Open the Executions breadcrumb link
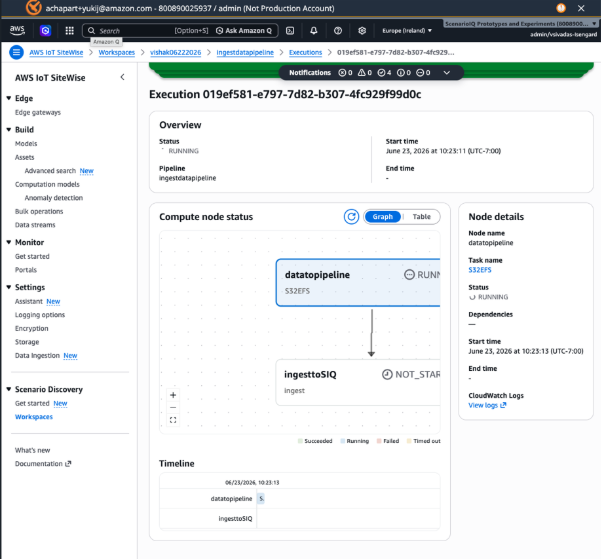 pyautogui.click(x=305, y=53)
